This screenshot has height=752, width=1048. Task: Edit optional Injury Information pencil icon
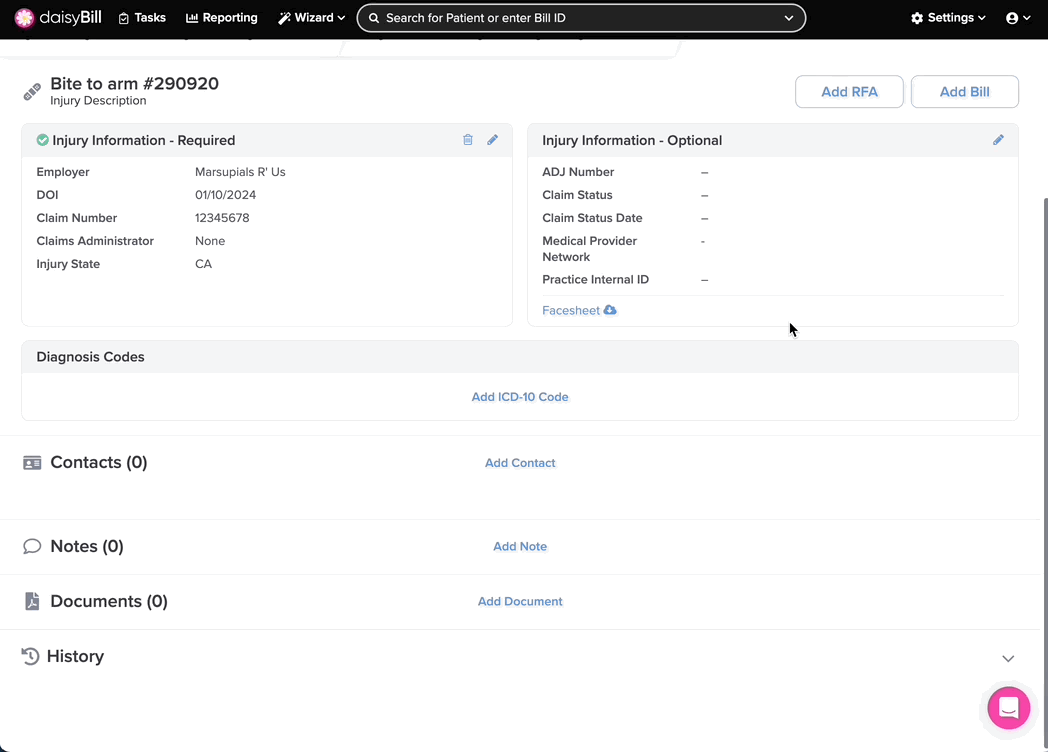(998, 140)
